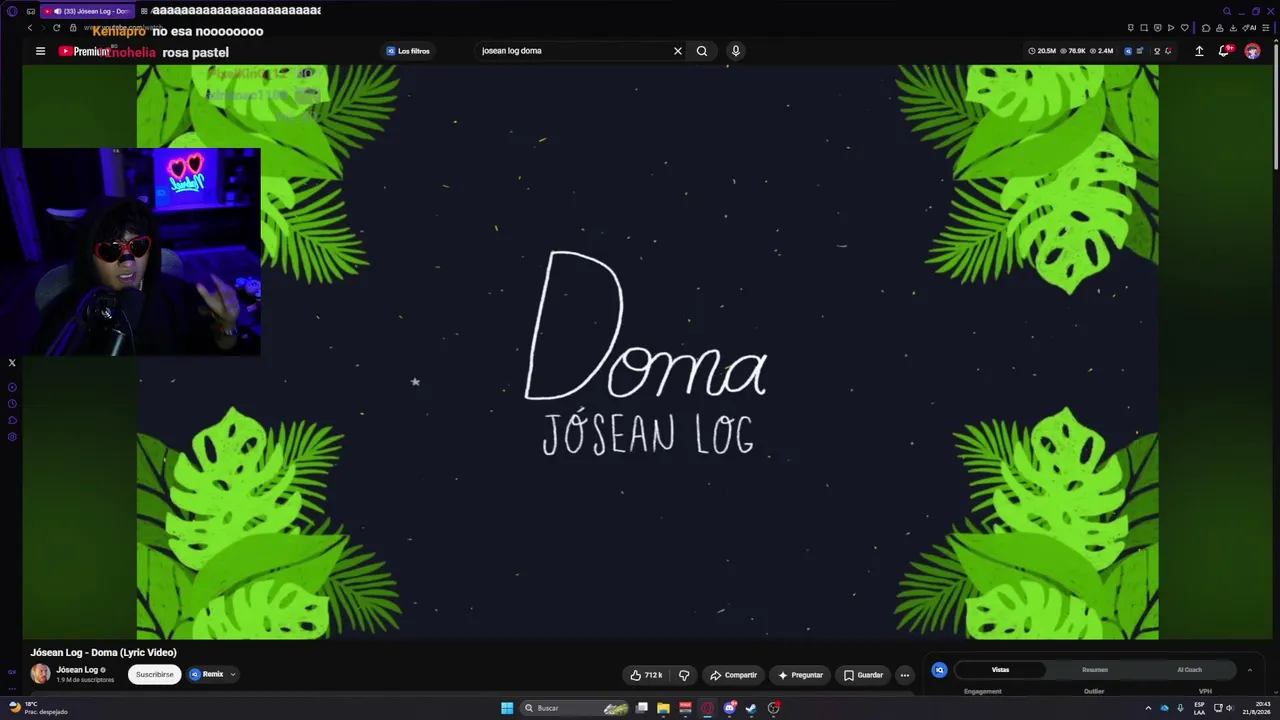This screenshot has height=720, width=1280.
Task: Save the video with Guardar
Action: point(863,675)
